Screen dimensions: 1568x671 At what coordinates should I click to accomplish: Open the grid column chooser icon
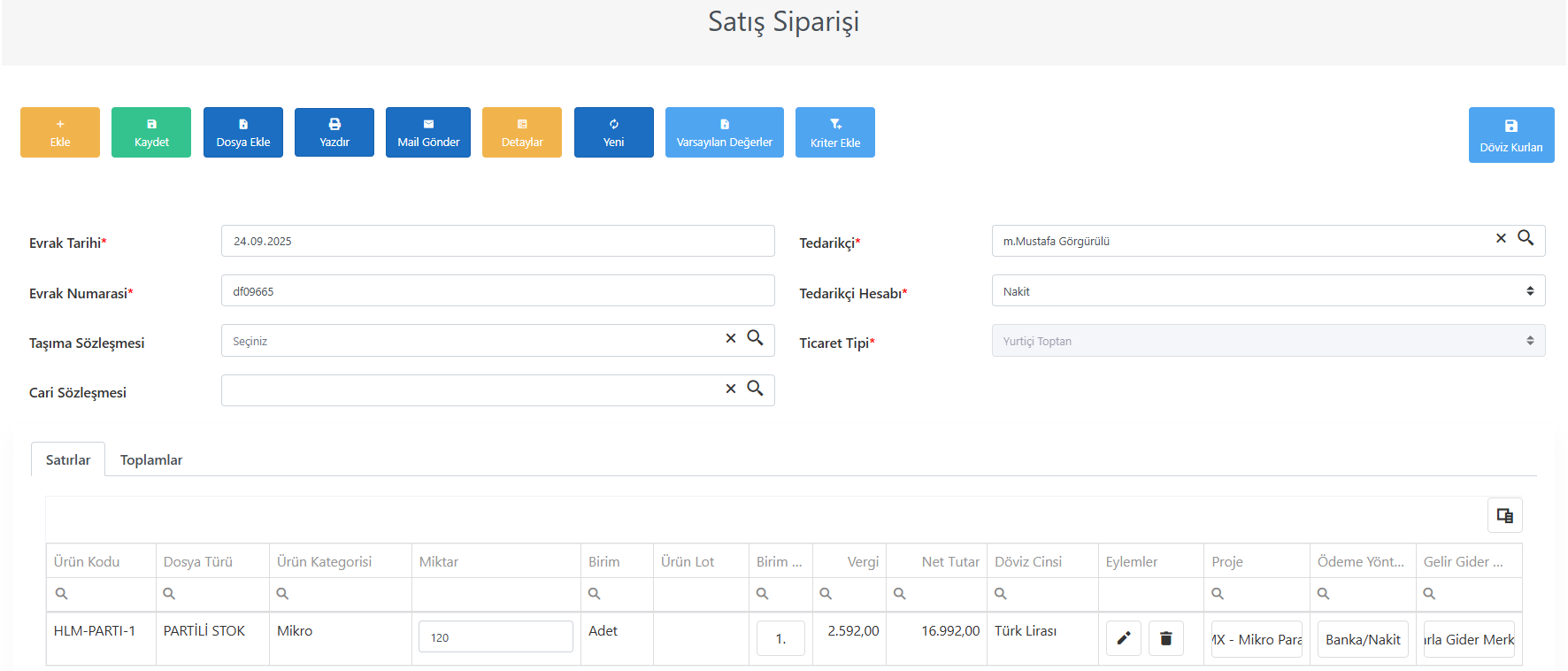coord(1505,515)
